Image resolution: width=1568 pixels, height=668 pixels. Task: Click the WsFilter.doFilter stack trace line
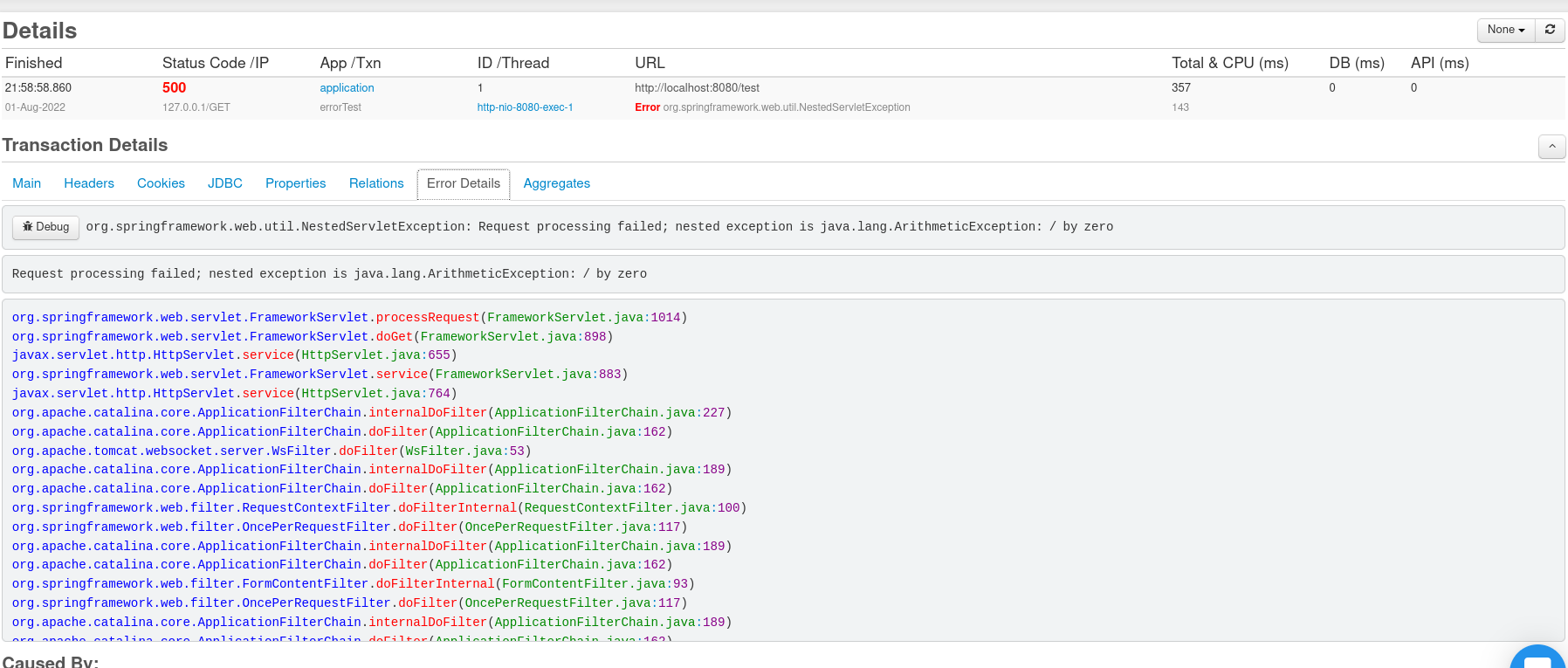coord(272,451)
